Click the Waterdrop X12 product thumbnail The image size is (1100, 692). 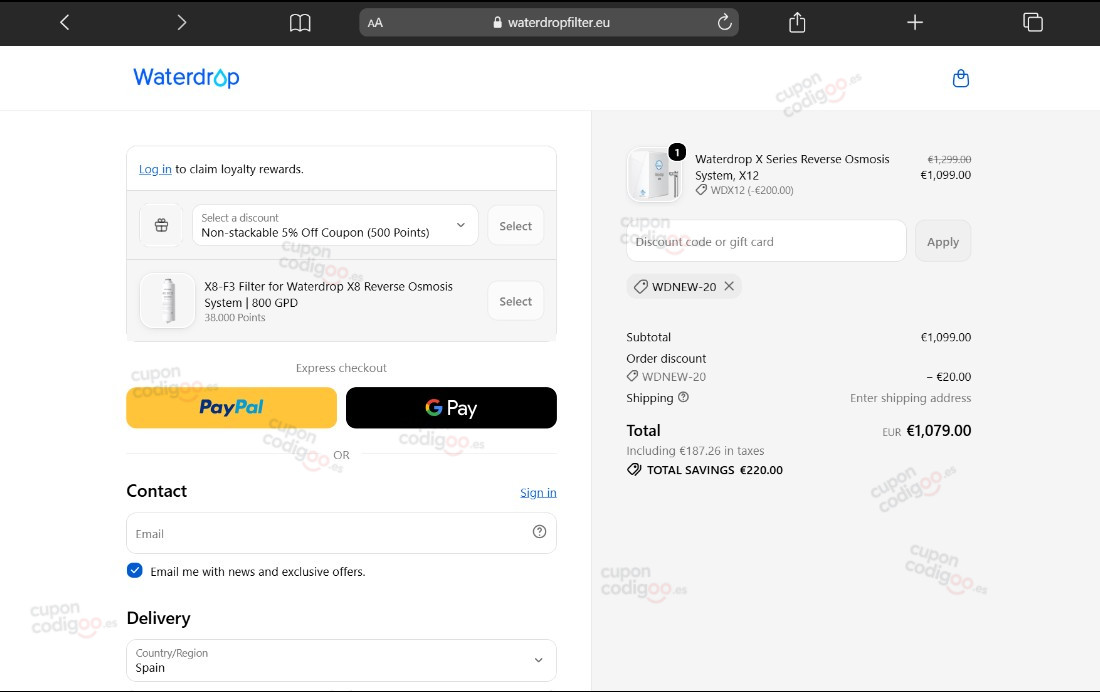point(654,174)
